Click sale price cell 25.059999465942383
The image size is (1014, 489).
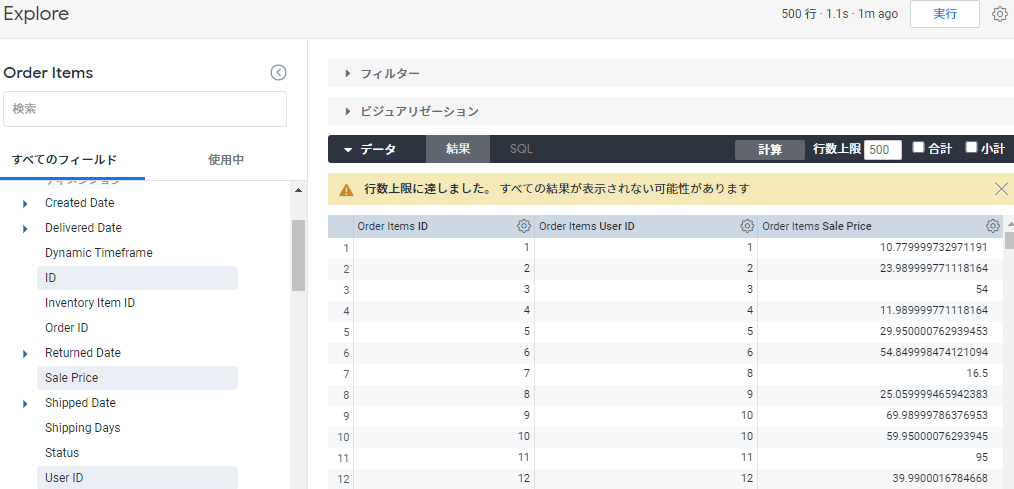click(x=881, y=395)
